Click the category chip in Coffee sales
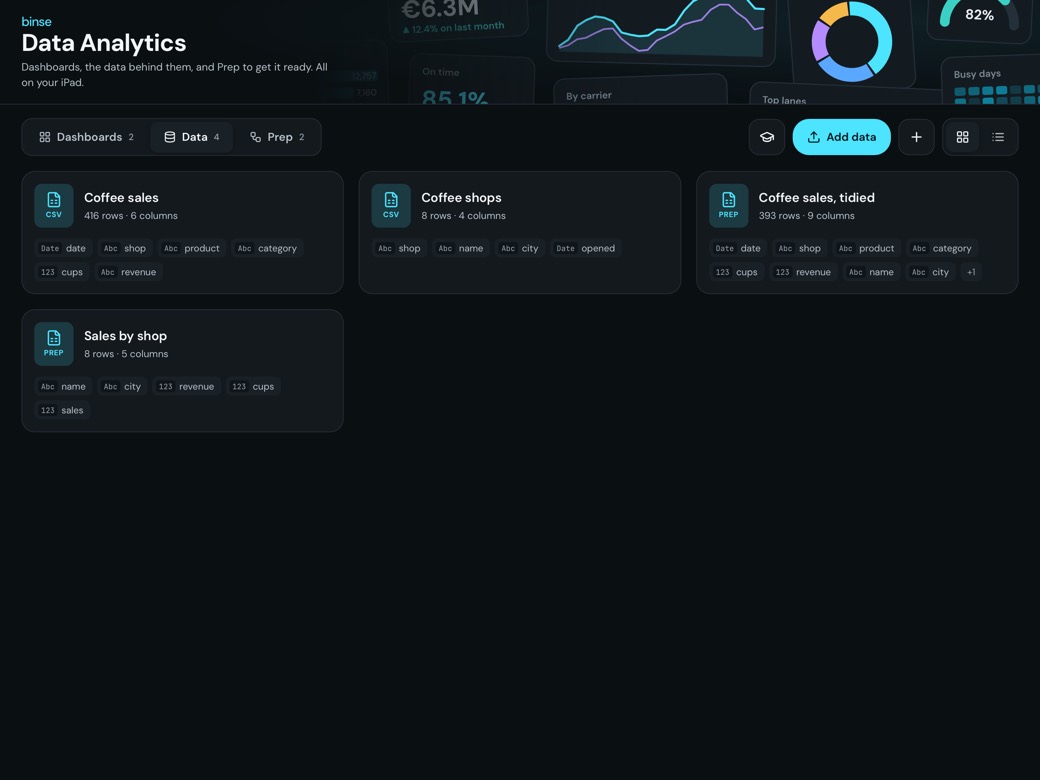Viewport: 1040px width, 780px height. click(x=267, y=248)
